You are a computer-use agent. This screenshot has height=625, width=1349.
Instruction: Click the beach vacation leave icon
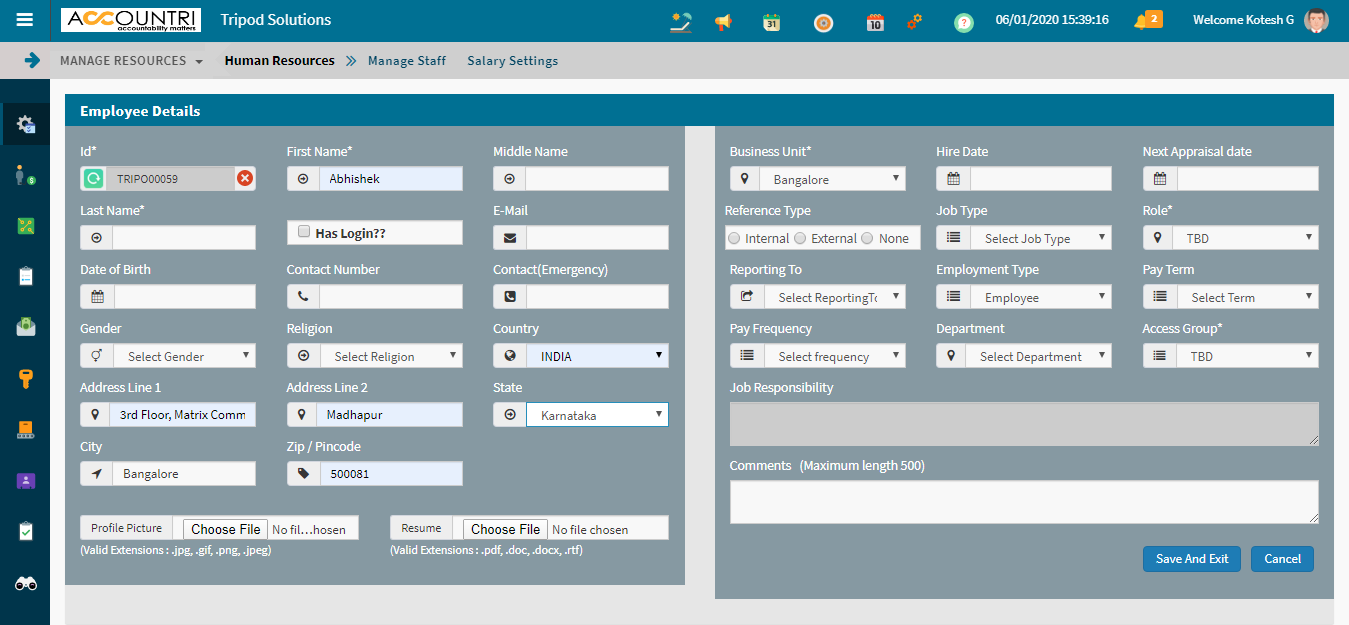(681, 21)
